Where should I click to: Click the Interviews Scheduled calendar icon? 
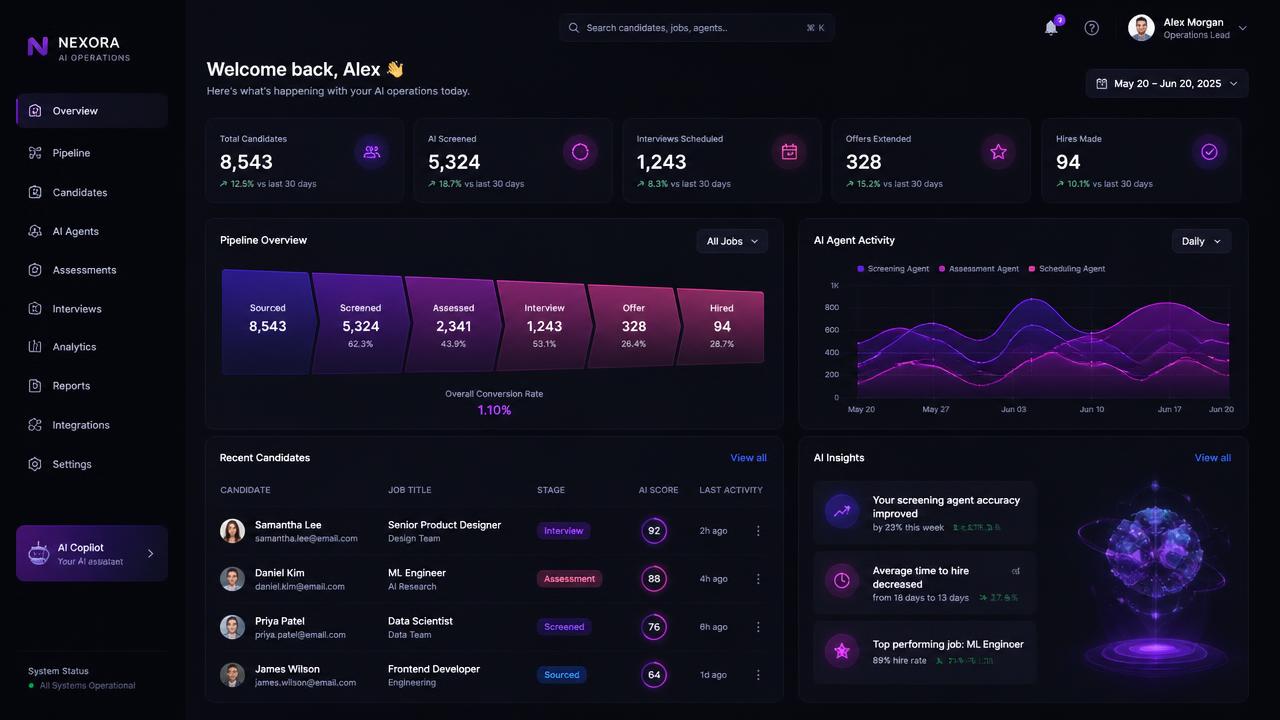pyautogui.click(x=789, y=152)
